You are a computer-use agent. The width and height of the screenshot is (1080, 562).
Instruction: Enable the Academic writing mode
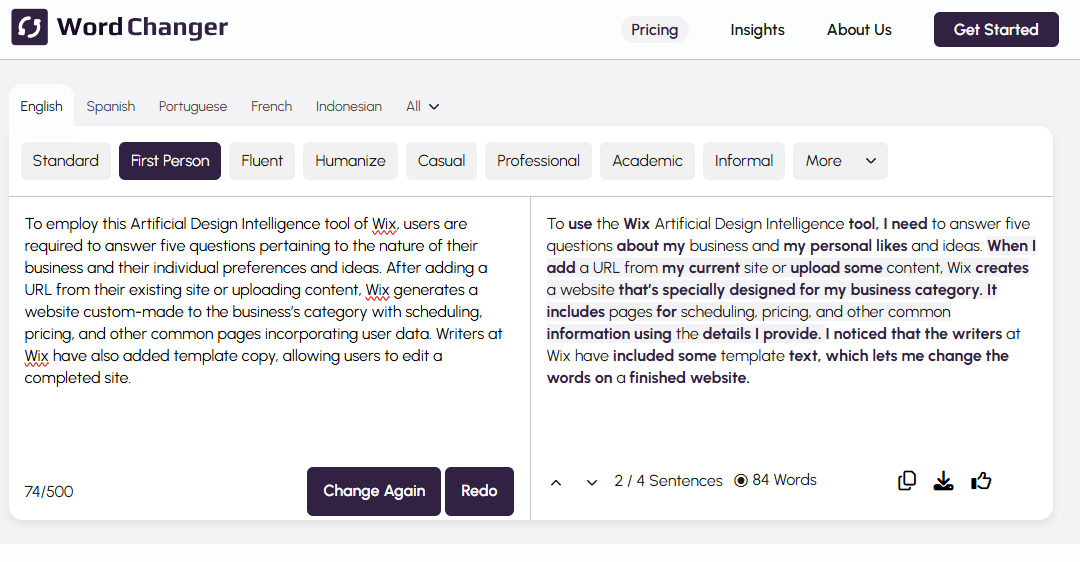tap(647, 161)
